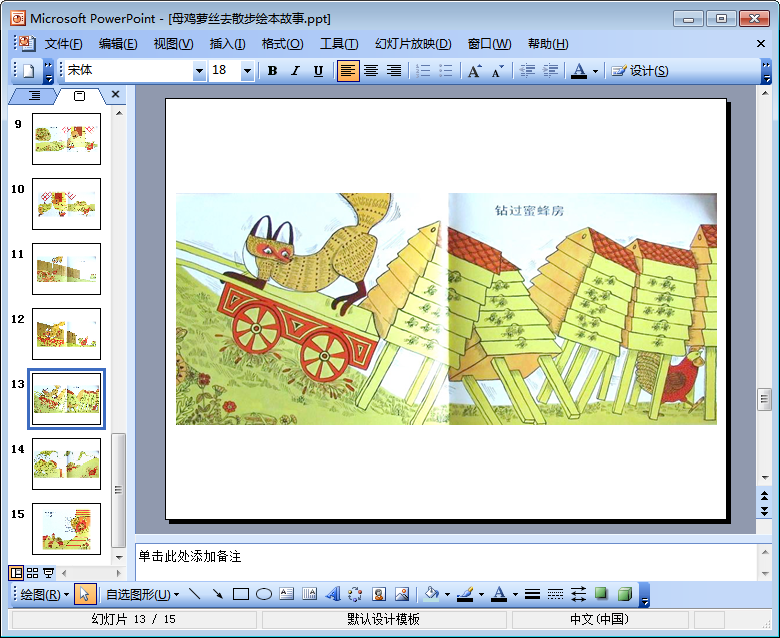Insert a vertical text box
Screen dimensions: 780x638
click(309, 595)
